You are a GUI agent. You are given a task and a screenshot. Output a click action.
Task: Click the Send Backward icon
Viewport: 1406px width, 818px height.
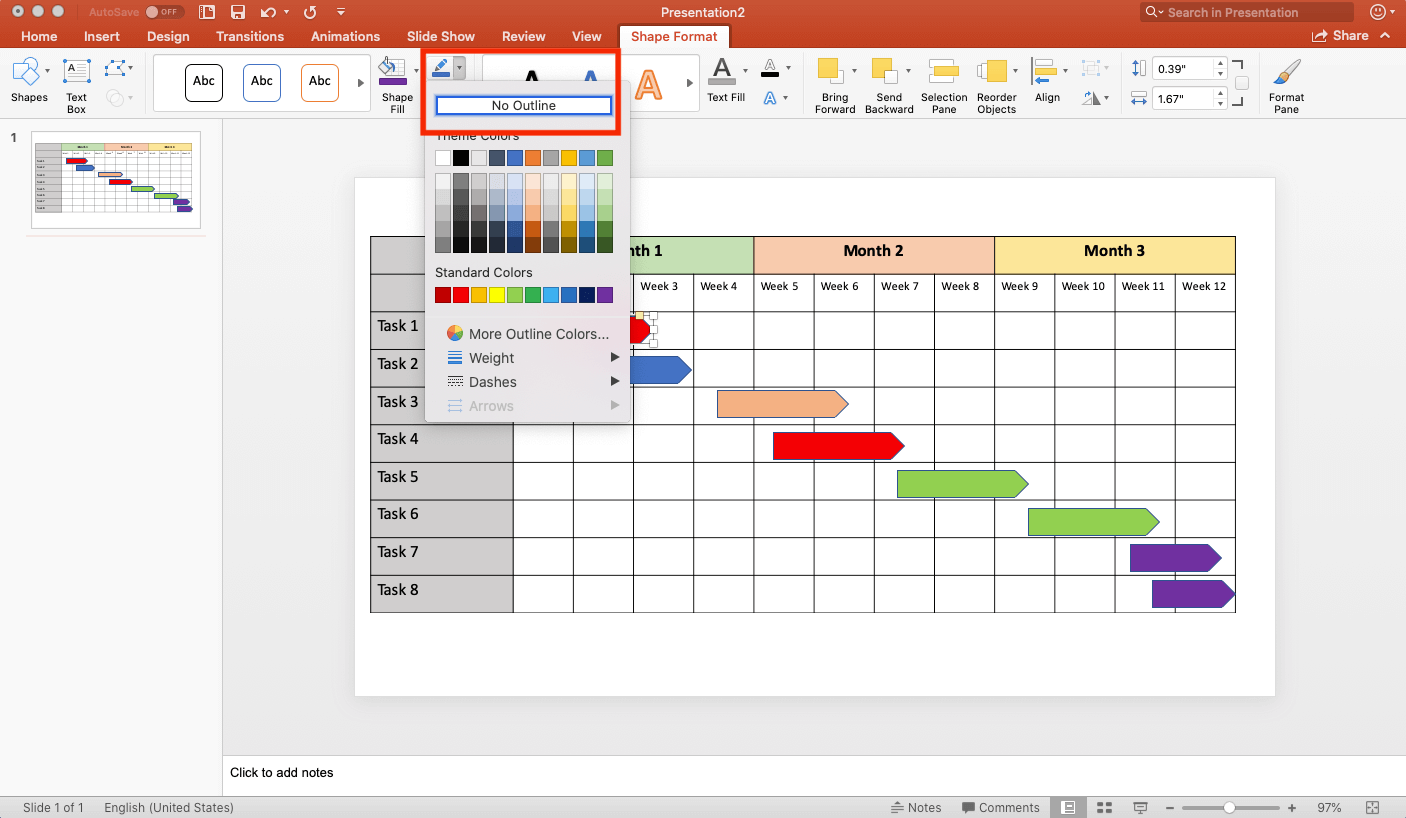tap(884, 72)
